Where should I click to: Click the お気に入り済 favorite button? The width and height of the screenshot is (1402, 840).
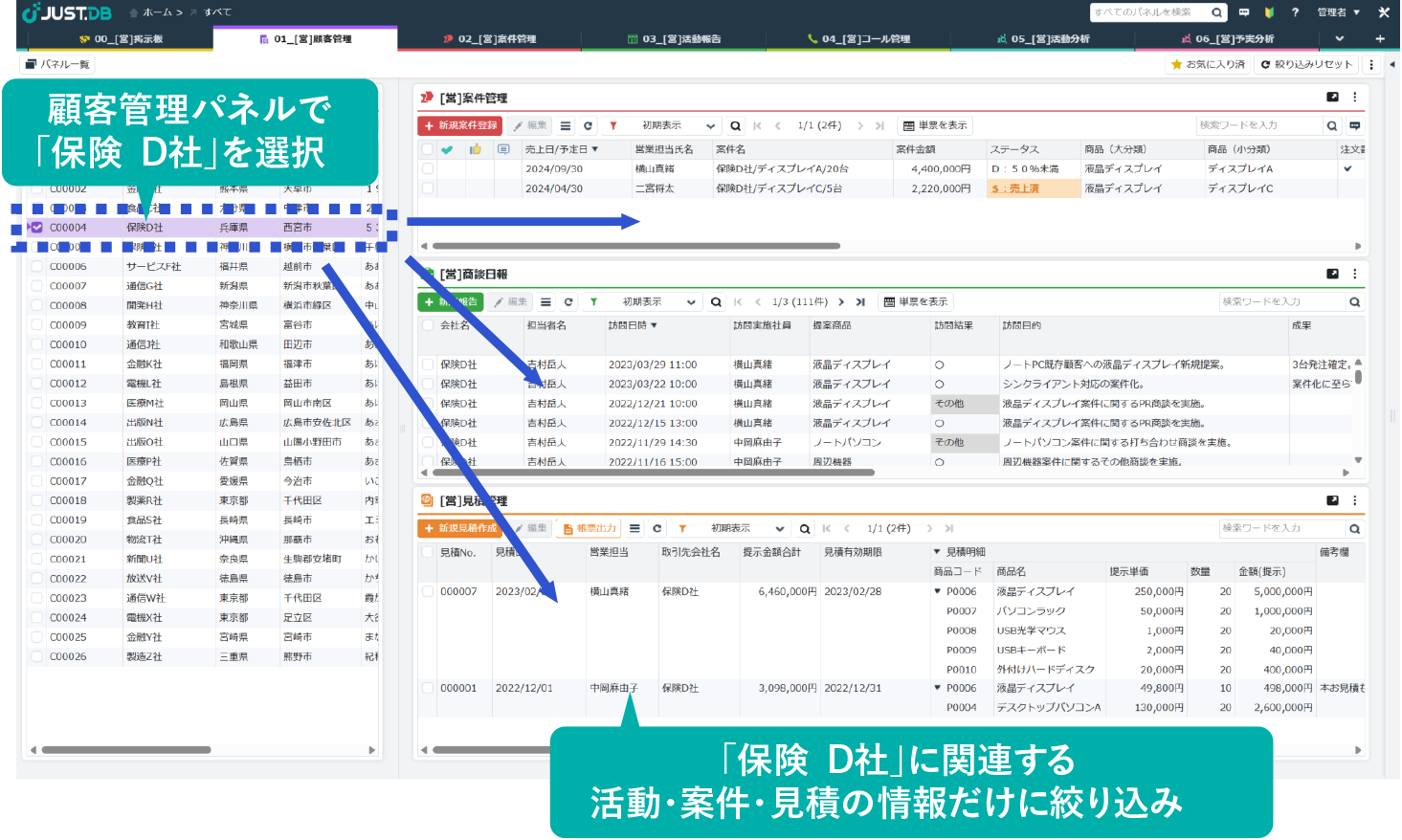coord(1208,64)
